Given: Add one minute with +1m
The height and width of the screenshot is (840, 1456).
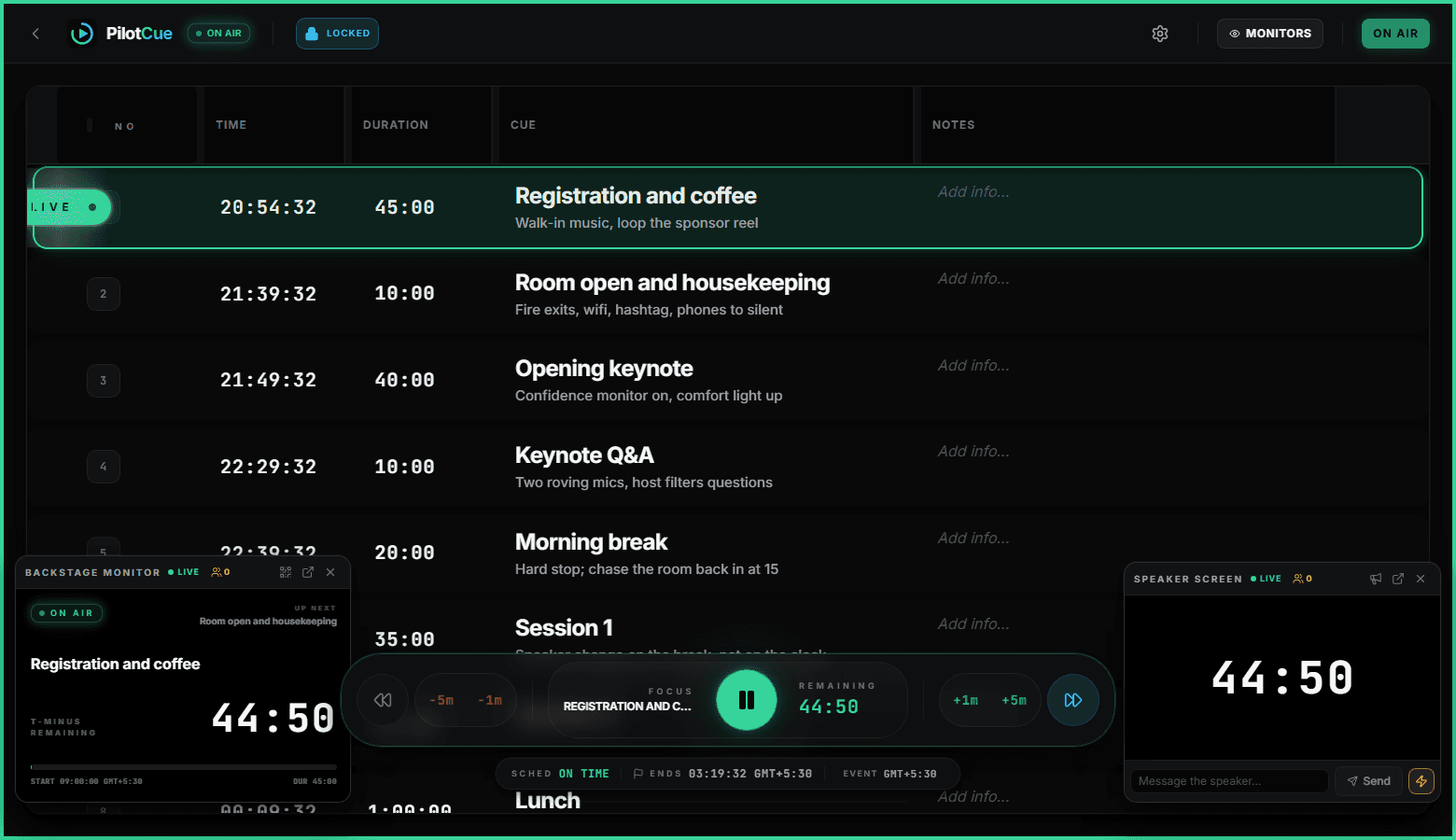Looking at the screenshot, I should 966,700.
